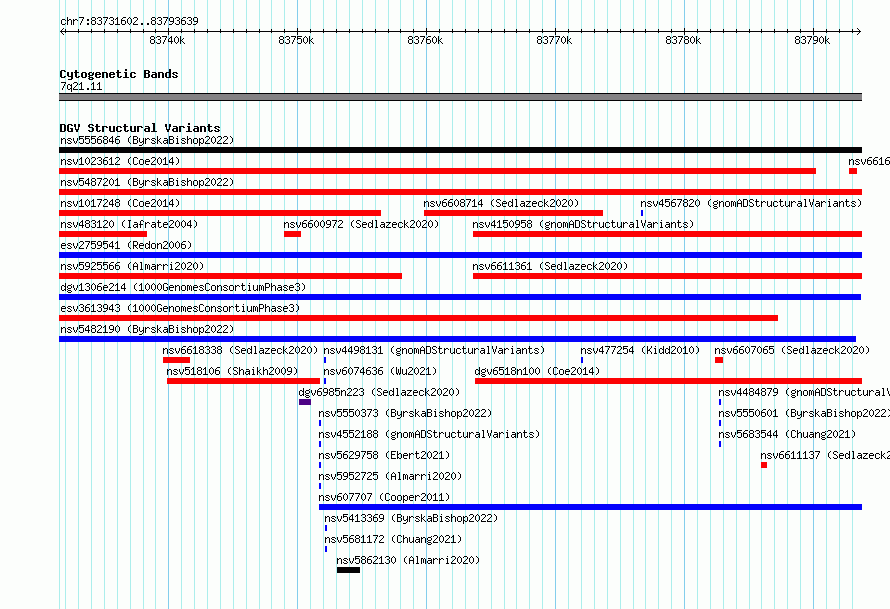Open nsv4567820 gnomAD variant label

[751, 203]
